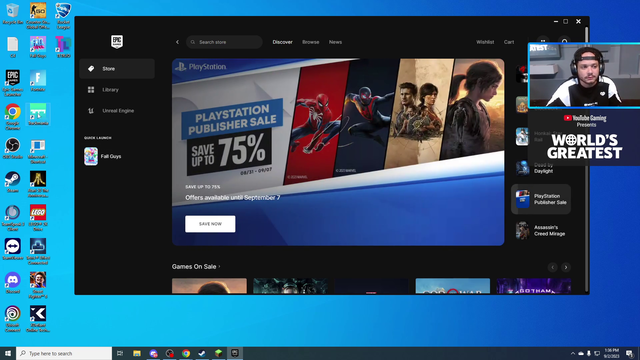This screenshot has width=640, height=360.
Task: Open Recycle Bin desktop icon
Action: (12, 13)
